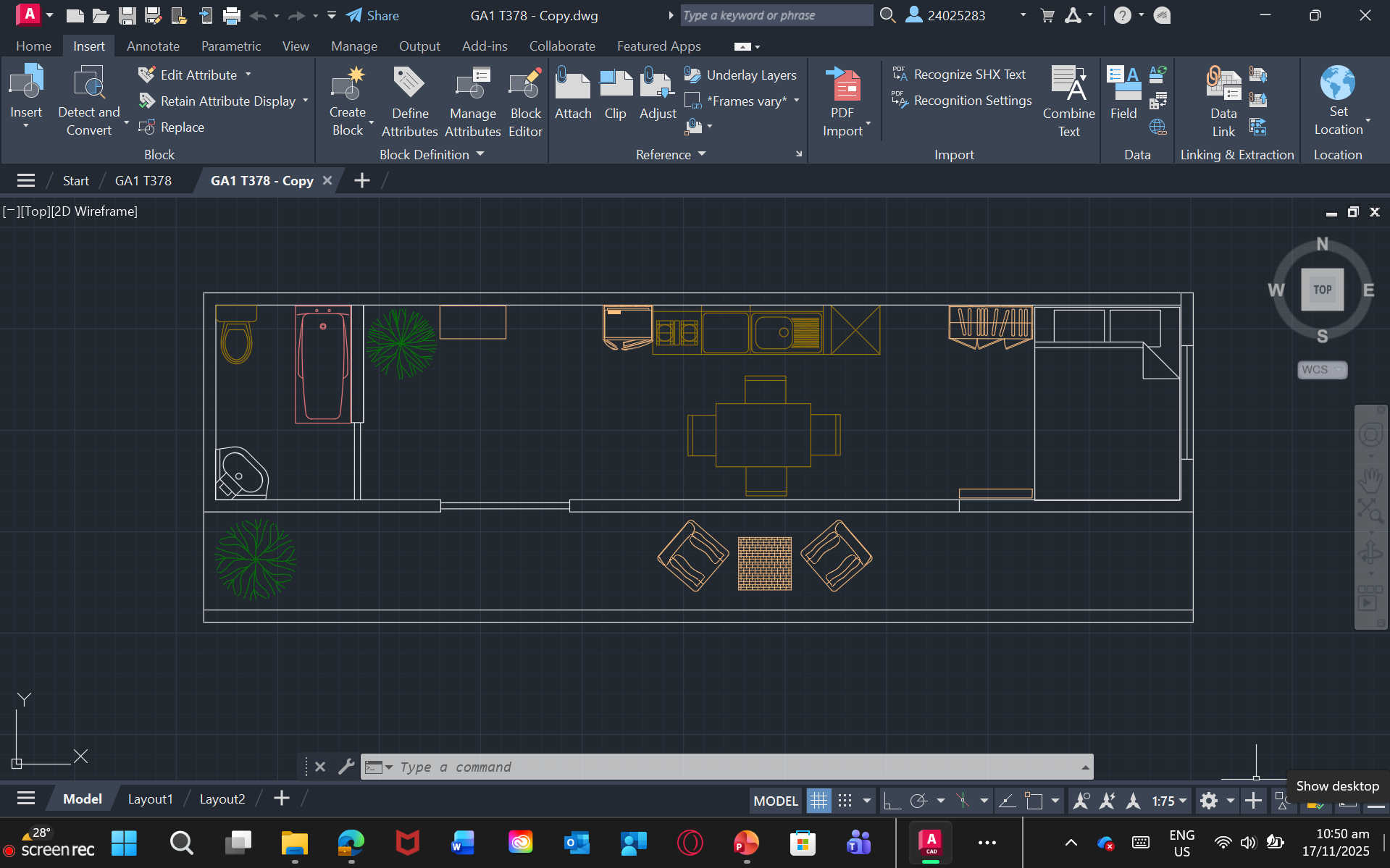The height and width of the screenshot is (868, 1390).
Task: Expand the annotation scale 1:75 dropdown
Action: point(1170,801)
